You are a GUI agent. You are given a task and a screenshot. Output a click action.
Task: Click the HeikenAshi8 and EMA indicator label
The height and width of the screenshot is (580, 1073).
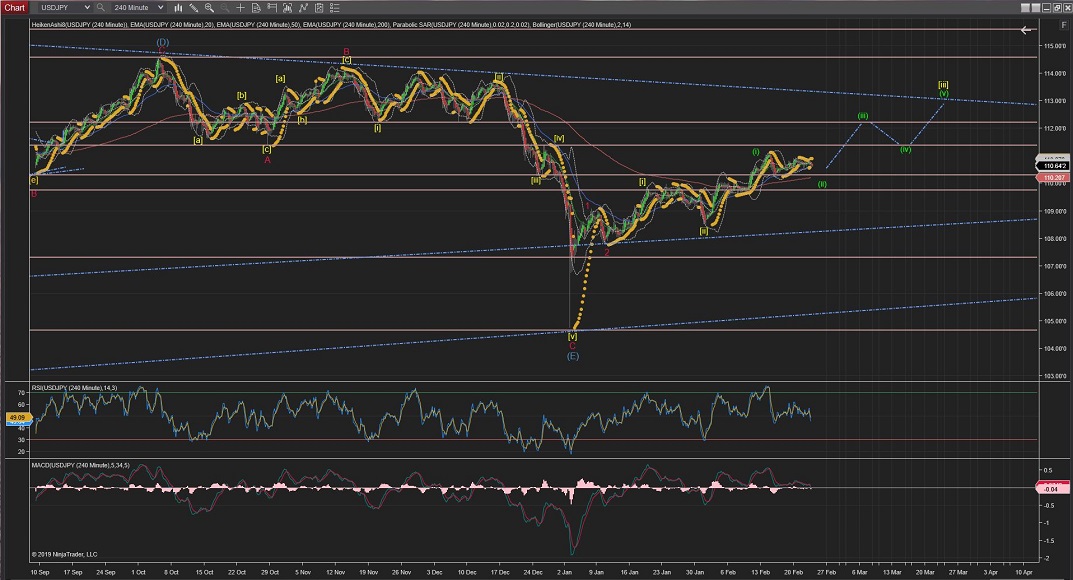coord(331,25)
